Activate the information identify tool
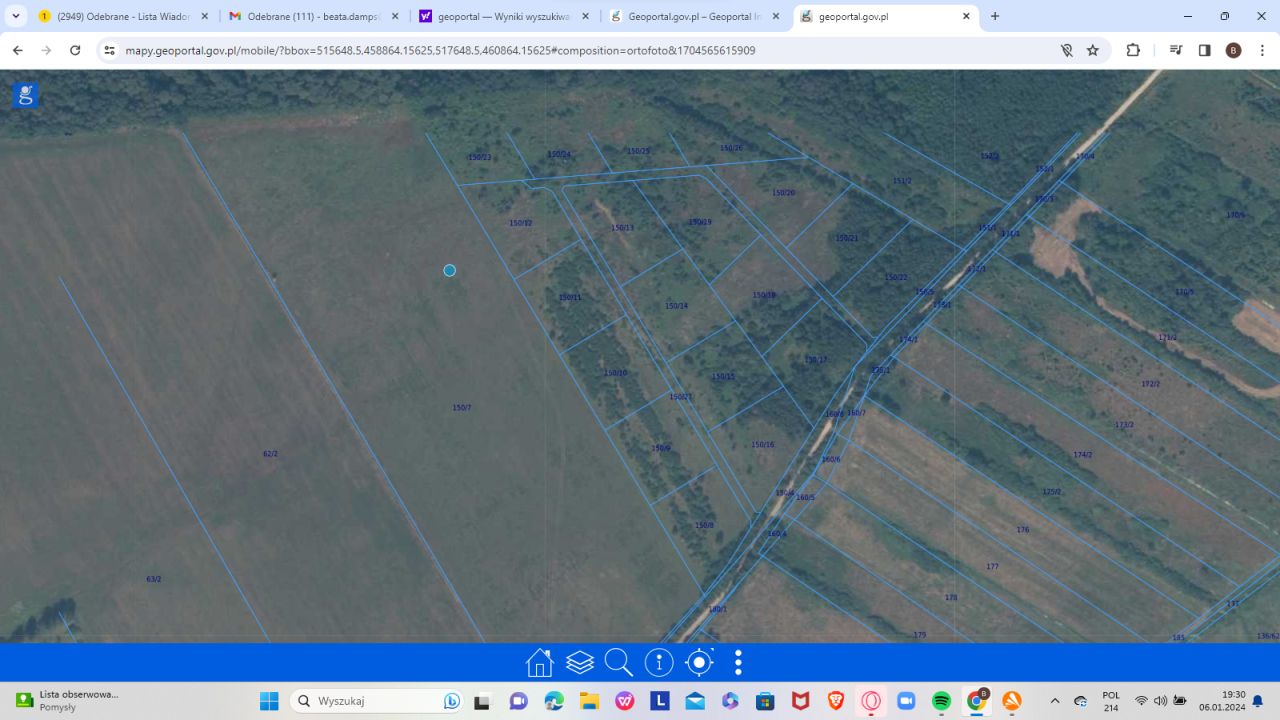1280x720 pixels. (659, 662)
